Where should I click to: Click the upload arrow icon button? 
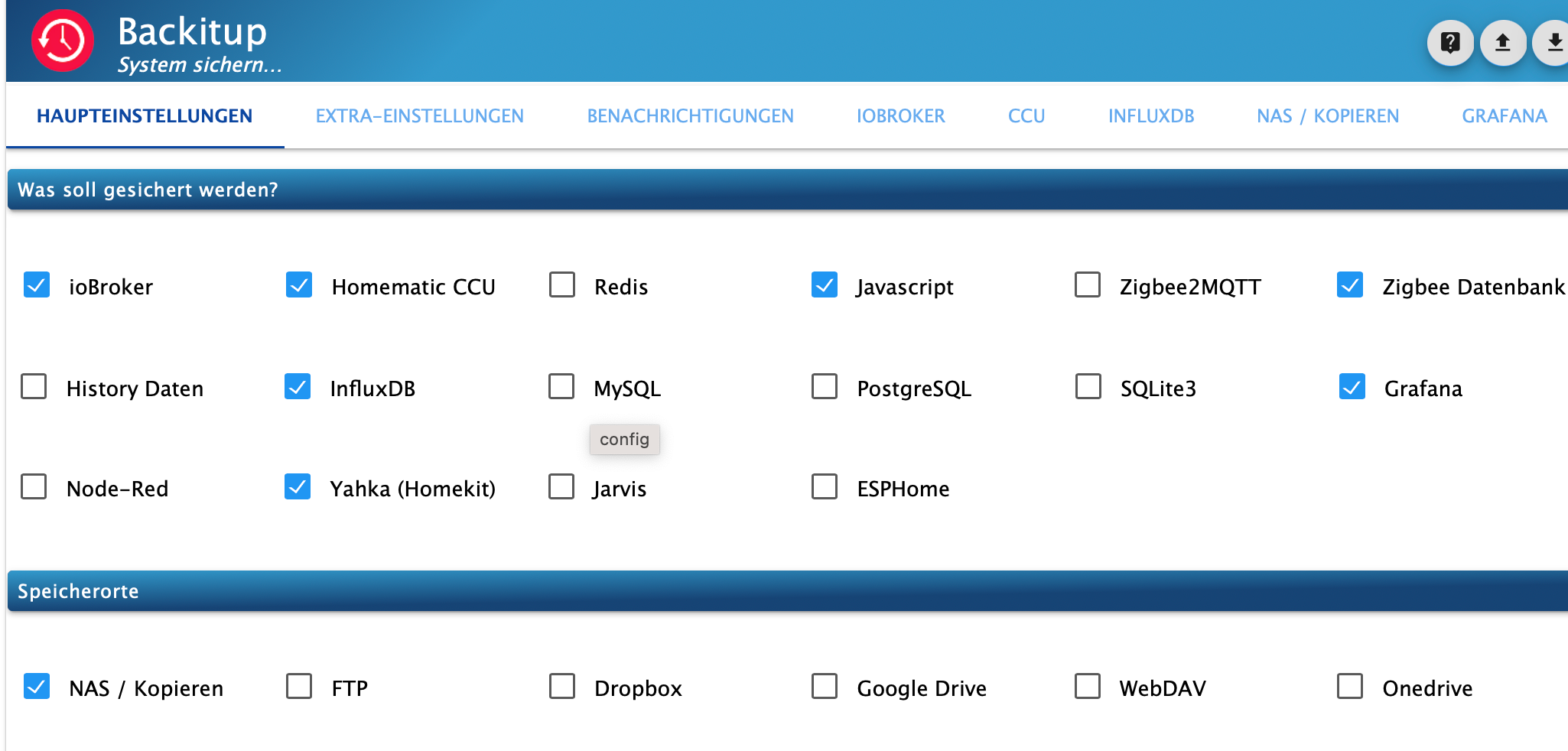click(1503, 43)
